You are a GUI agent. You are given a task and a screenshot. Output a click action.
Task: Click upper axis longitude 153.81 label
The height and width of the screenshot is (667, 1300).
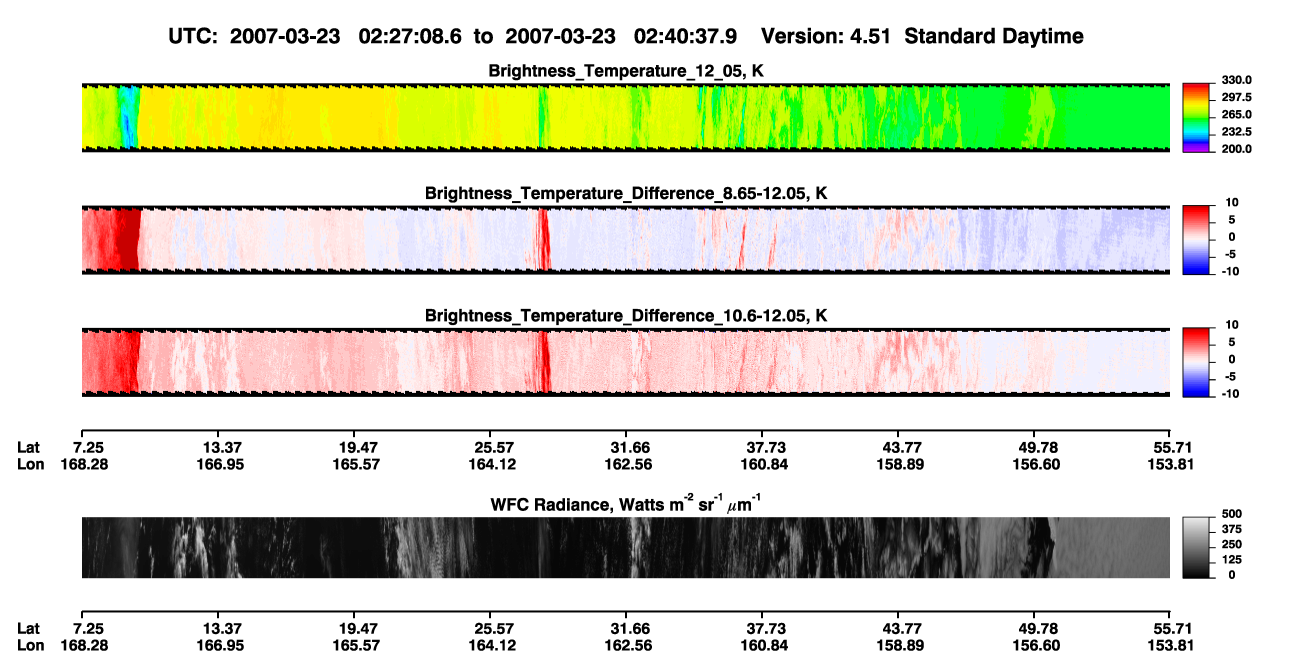pos(1172,464)
